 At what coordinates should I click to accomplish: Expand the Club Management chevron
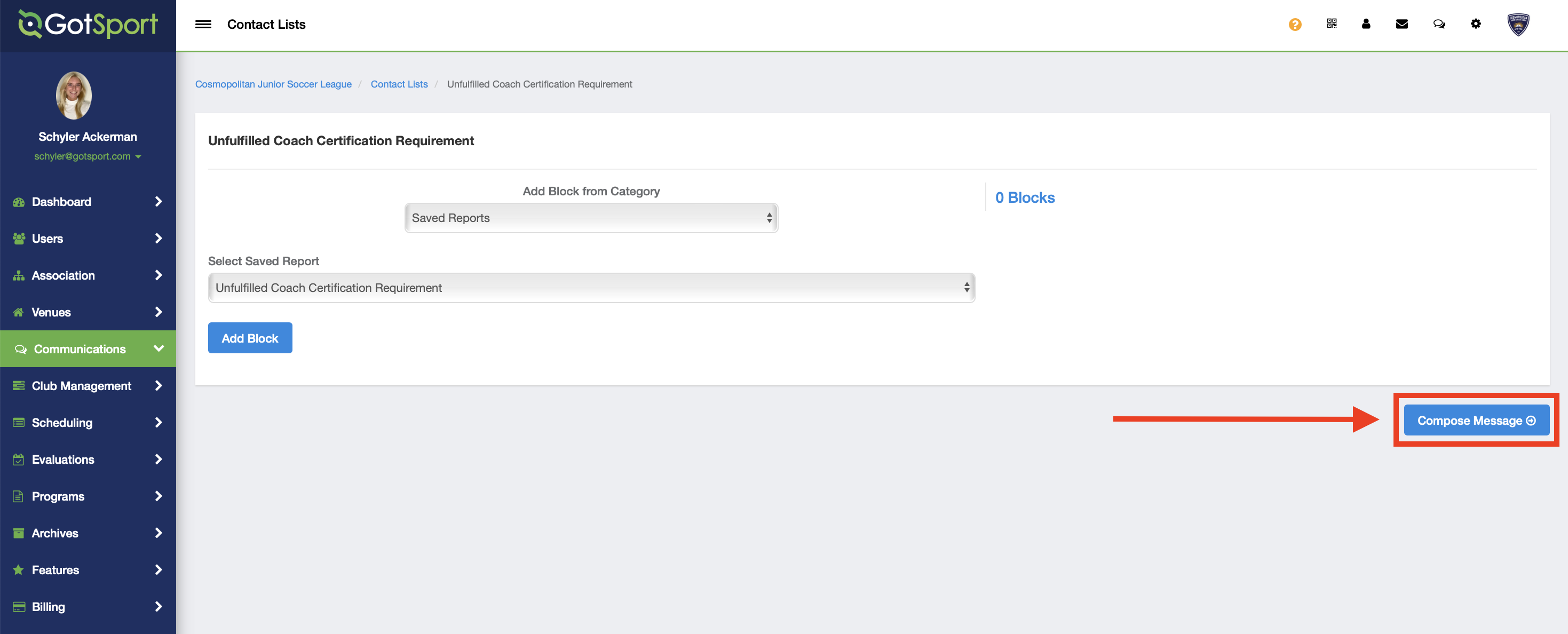point(159,386)
